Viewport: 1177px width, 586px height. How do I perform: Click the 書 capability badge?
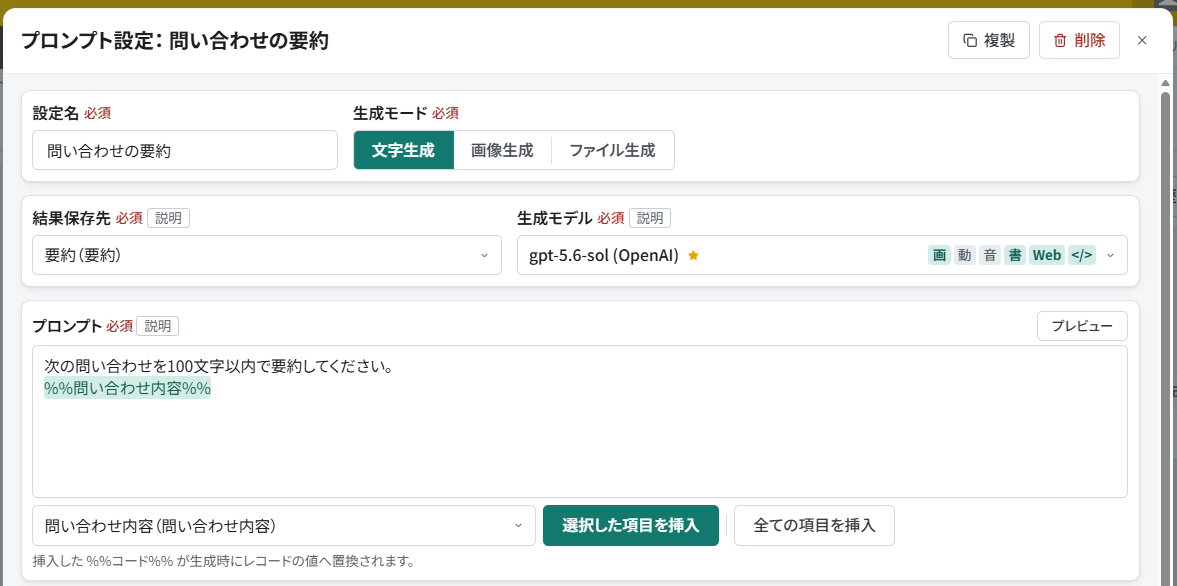click(1015, 255)
